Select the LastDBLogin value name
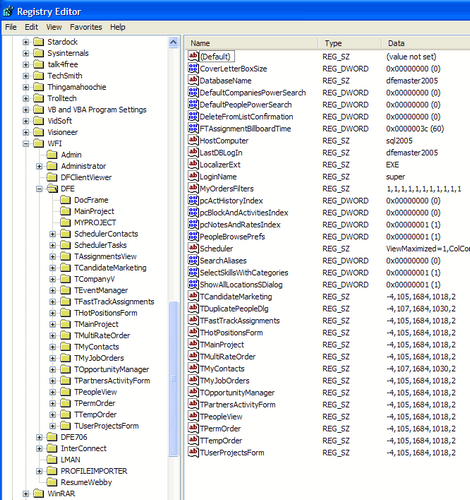 tap(221, 153)
